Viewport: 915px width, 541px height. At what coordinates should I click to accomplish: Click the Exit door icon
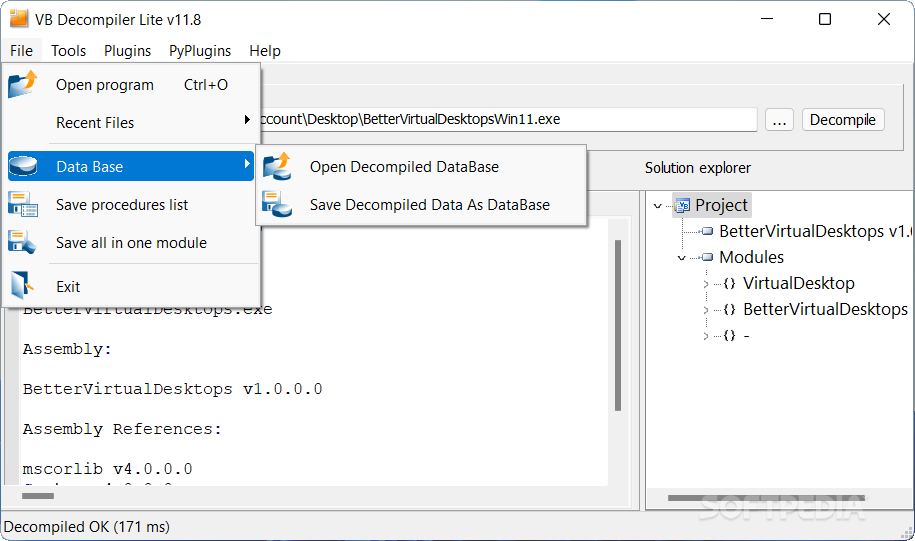click(x=22, y=285)
